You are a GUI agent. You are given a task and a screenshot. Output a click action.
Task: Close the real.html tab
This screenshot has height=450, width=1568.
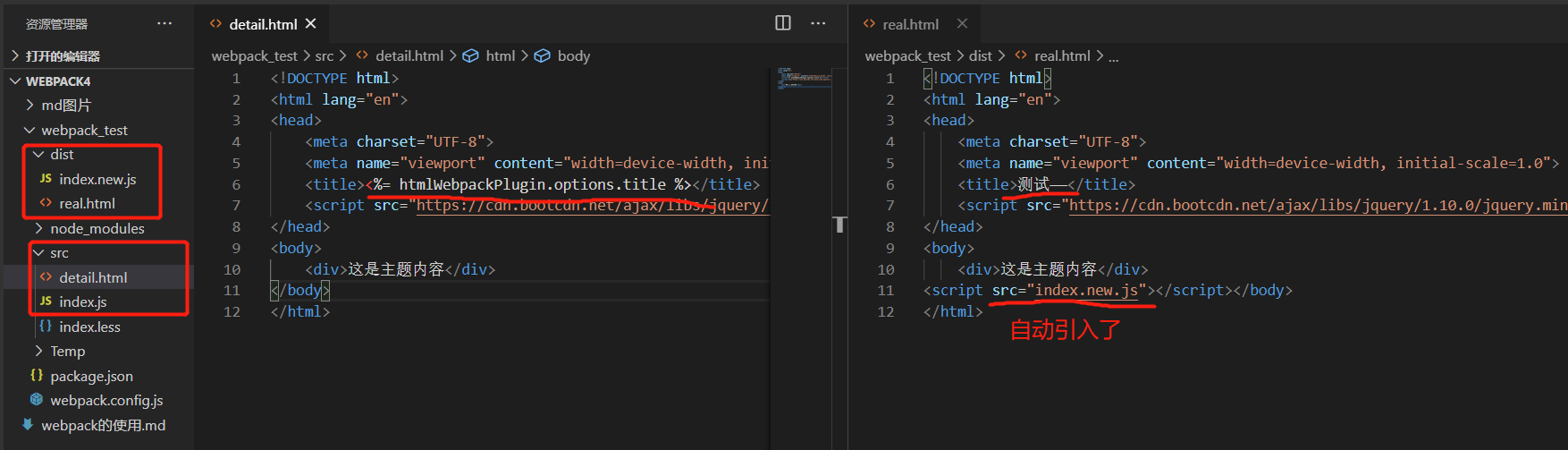point(962,23)
